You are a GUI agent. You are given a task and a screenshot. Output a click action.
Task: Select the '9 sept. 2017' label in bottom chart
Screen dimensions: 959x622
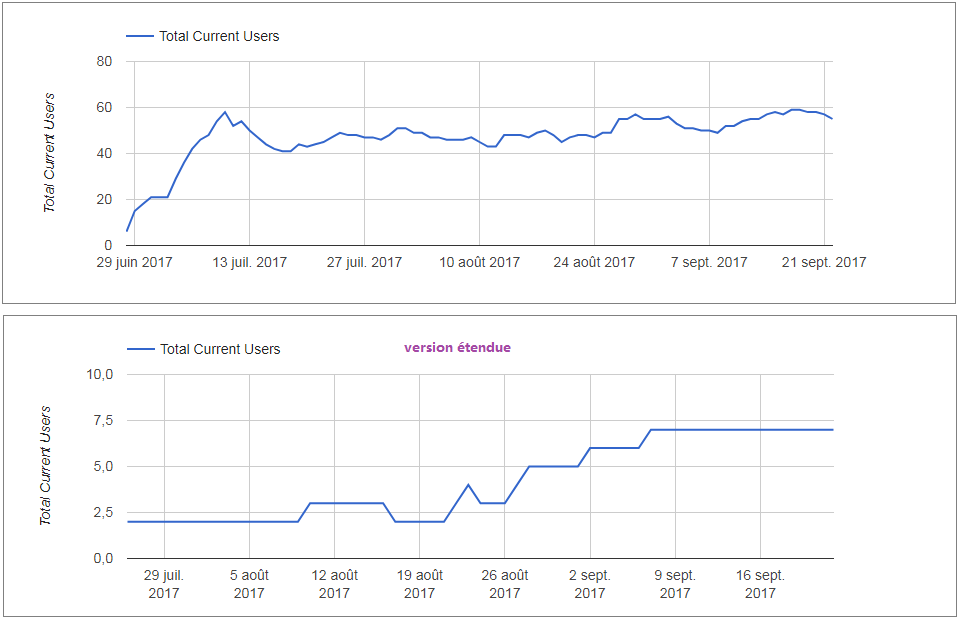click(x=675, y=584)
